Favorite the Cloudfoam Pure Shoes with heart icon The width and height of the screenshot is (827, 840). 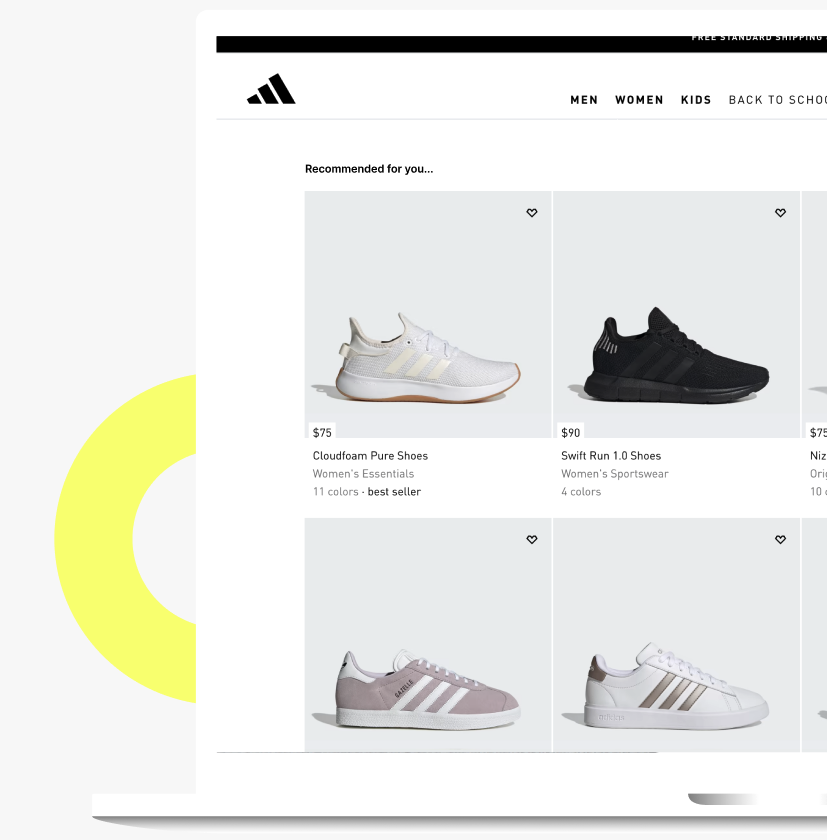click(x=532, y=213)
